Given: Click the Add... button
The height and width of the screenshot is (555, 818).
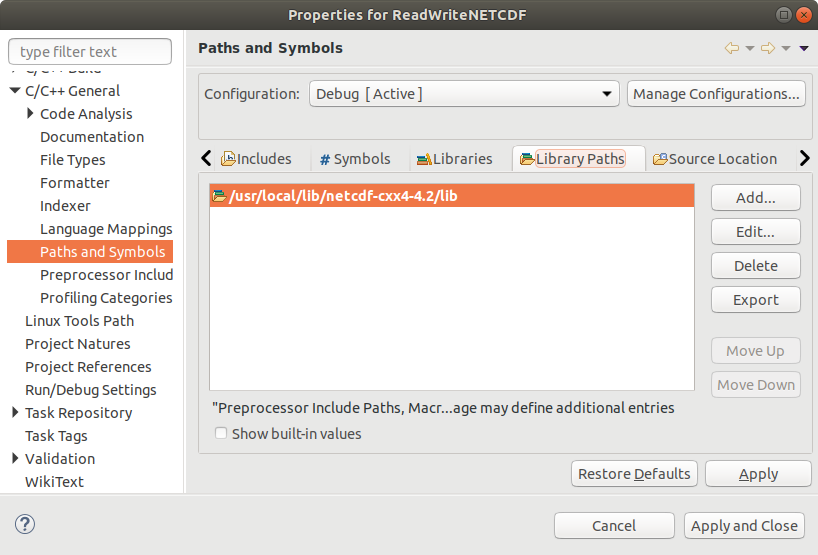Looking at the screenshot, I should coord(755,198).
